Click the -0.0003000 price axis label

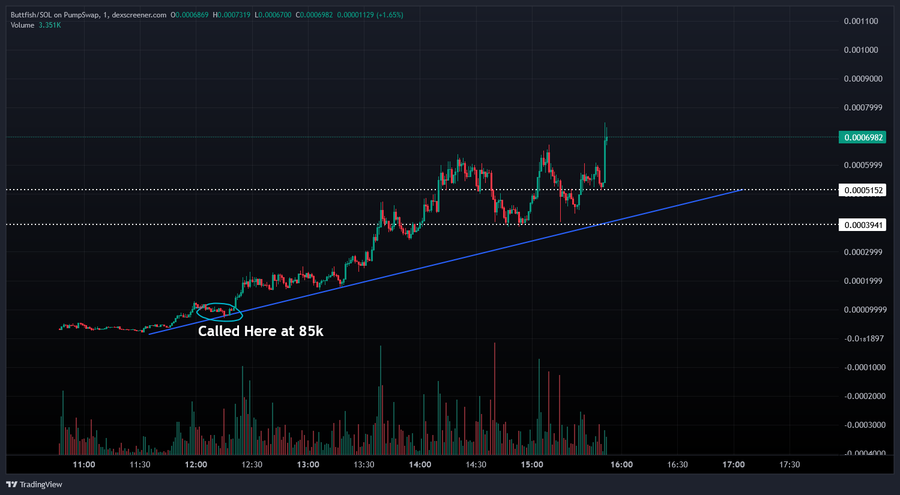pyautogui.click(x=865, y=425)
